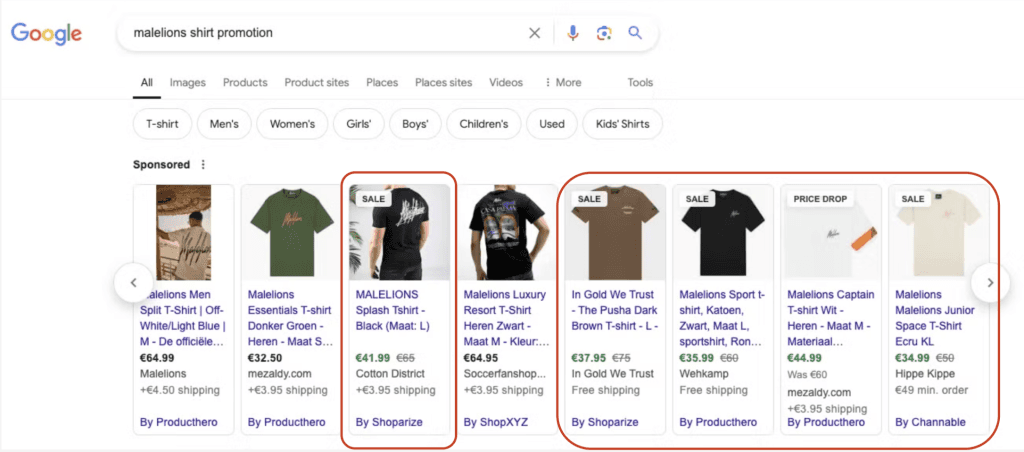Click the By Channable link
The height and width of the screenshot is (452, 1024).
(x=930, y=422)
